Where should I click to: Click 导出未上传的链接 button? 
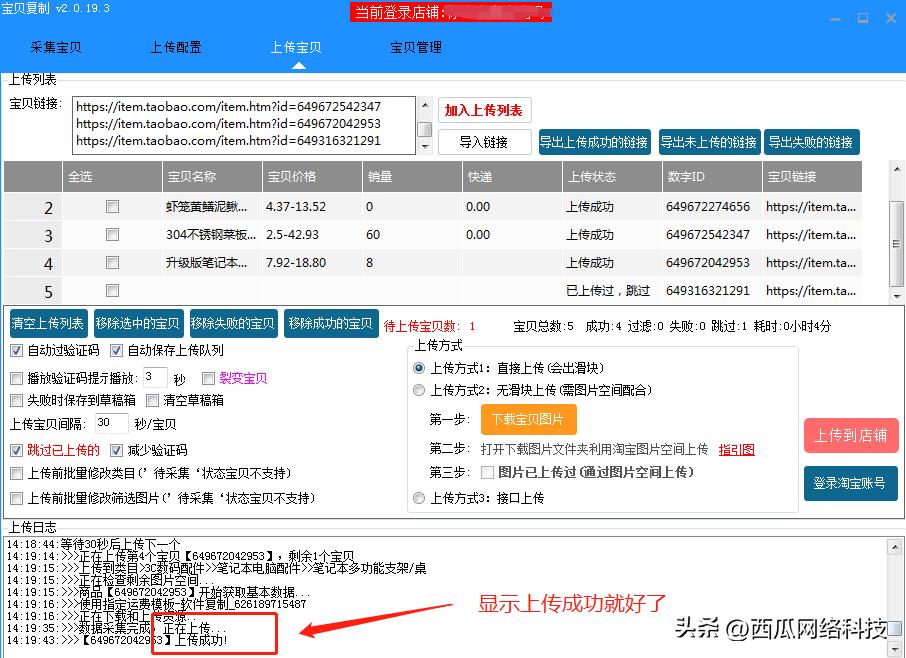[710, 142]
